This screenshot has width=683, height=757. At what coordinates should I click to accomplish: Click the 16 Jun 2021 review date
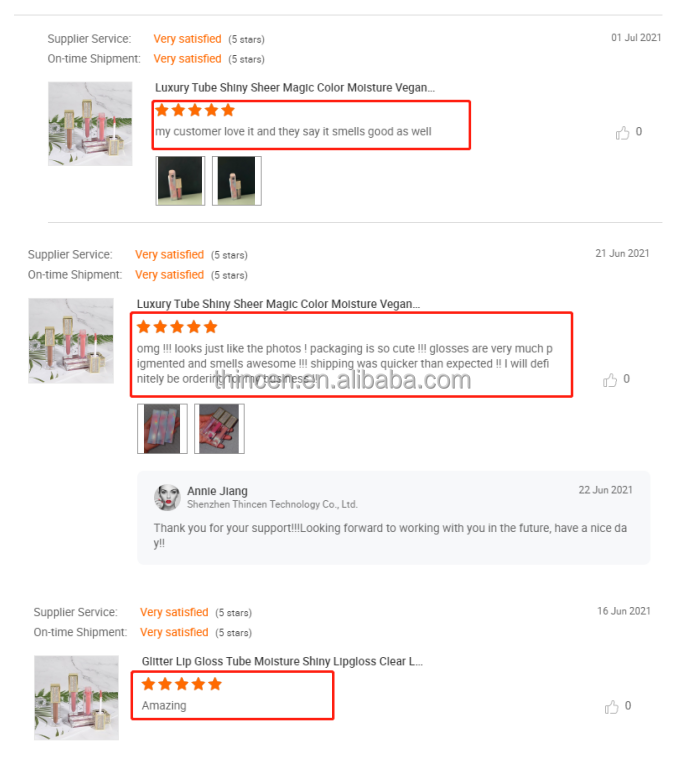pyautogui.click(x=624, y=611)
